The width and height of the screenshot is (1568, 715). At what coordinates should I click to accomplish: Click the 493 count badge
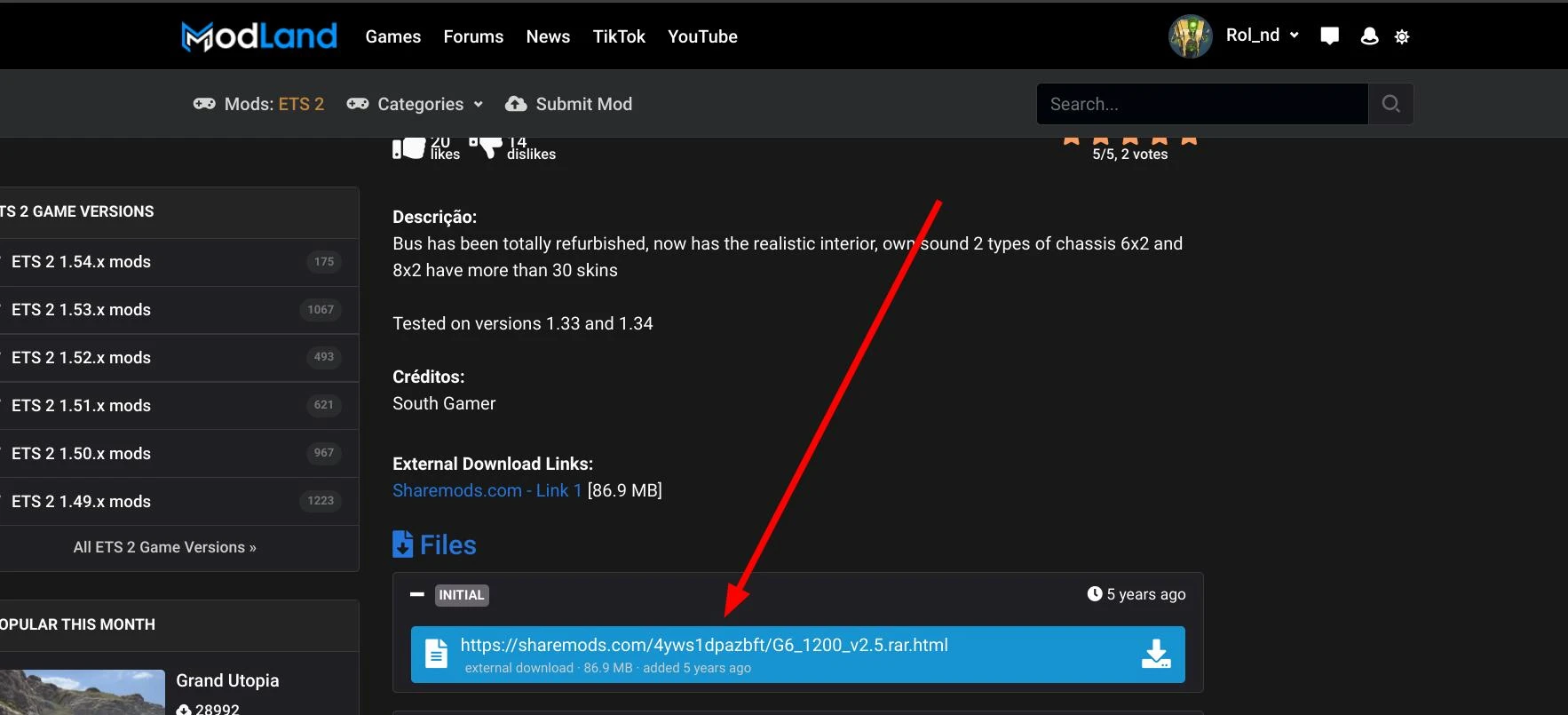point(324,357)
